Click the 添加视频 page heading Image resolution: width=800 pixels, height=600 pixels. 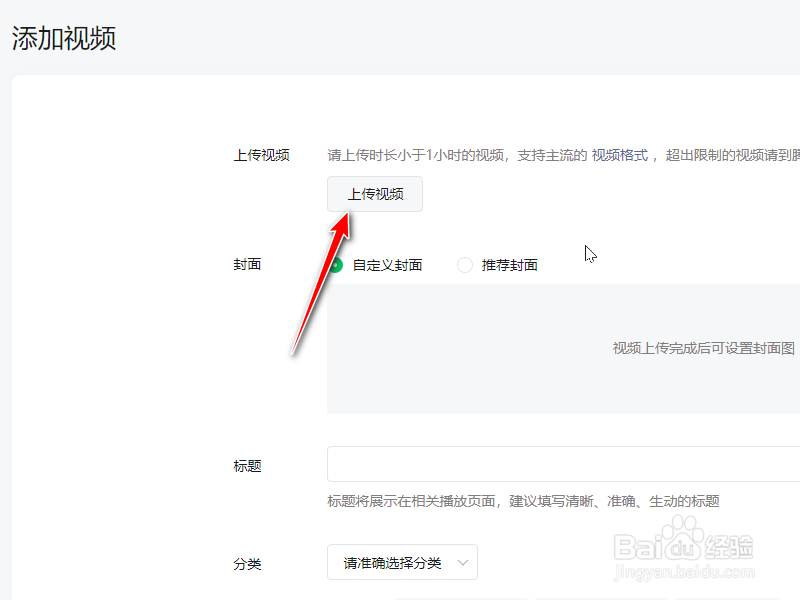point(63,38)
